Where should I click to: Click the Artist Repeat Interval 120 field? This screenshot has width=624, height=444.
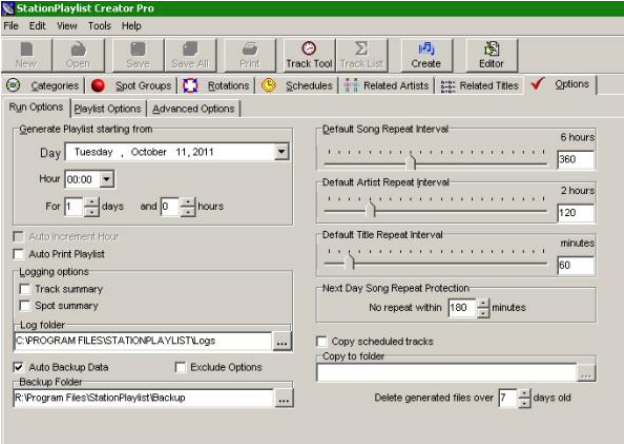click(x=576, y=213)
